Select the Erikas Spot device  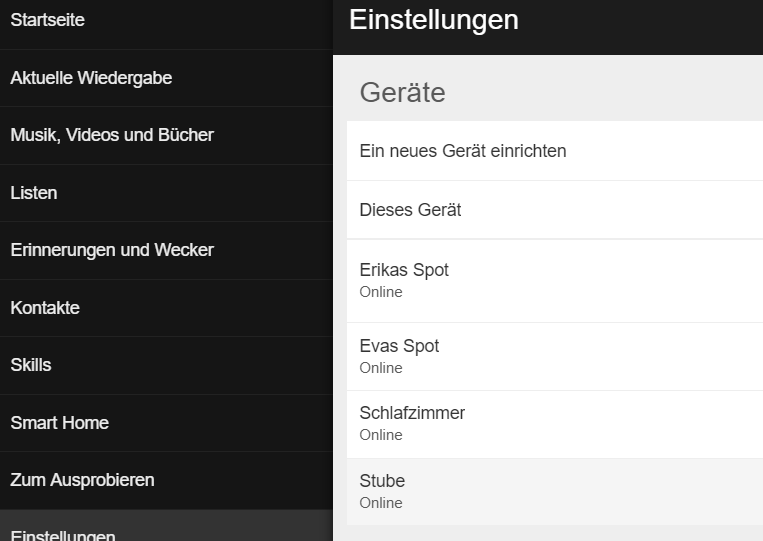tap(404, 270)
